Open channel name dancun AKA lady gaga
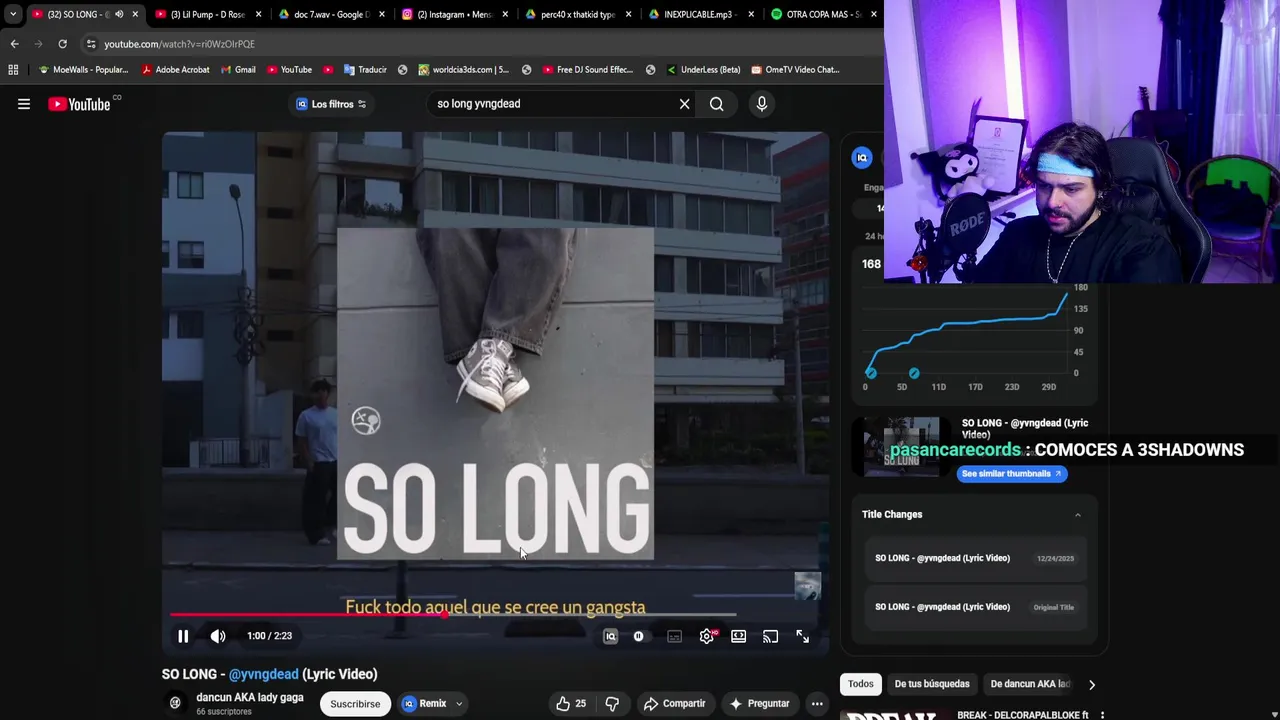Screen dimensions: 1280x720 point(250,697)
